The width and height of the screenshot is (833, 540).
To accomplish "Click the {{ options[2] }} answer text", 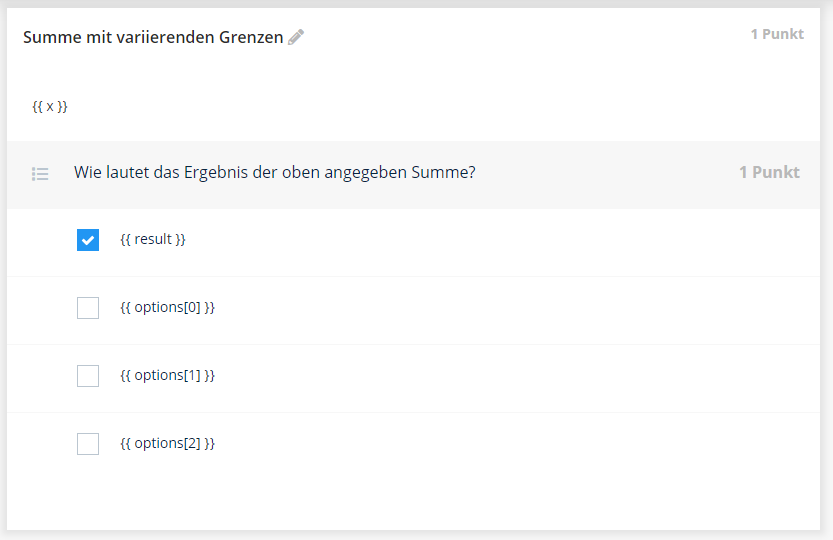I will click(167, 443).
